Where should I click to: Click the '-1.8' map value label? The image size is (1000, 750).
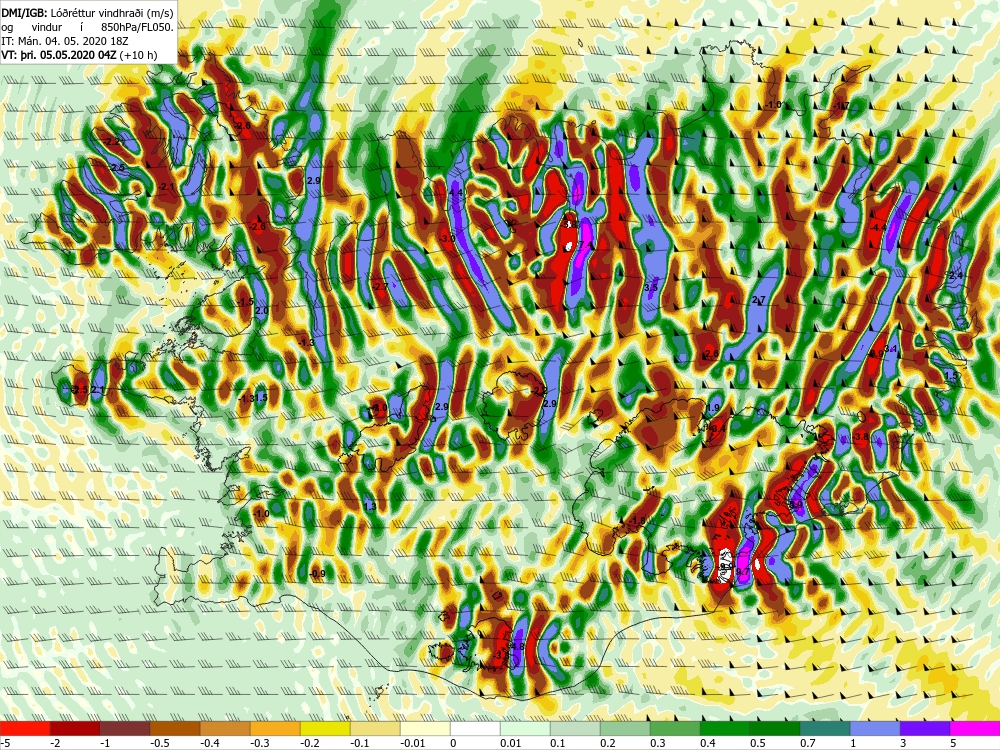pos(638,521)
